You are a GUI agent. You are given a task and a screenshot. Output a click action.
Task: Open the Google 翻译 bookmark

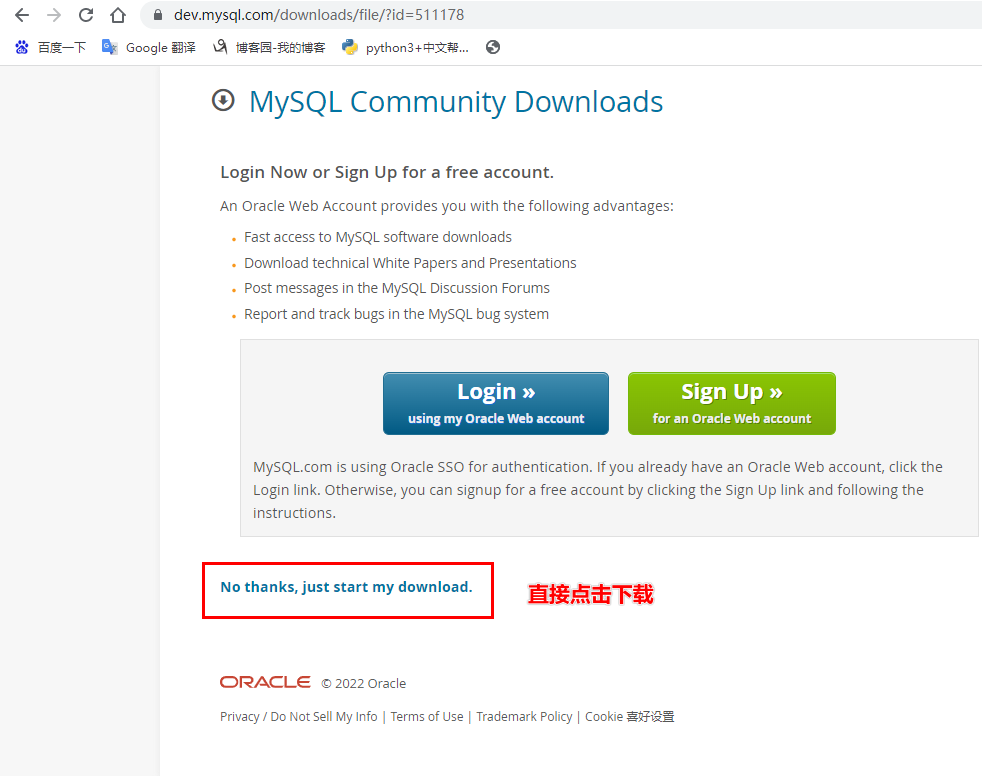(148, 48)
